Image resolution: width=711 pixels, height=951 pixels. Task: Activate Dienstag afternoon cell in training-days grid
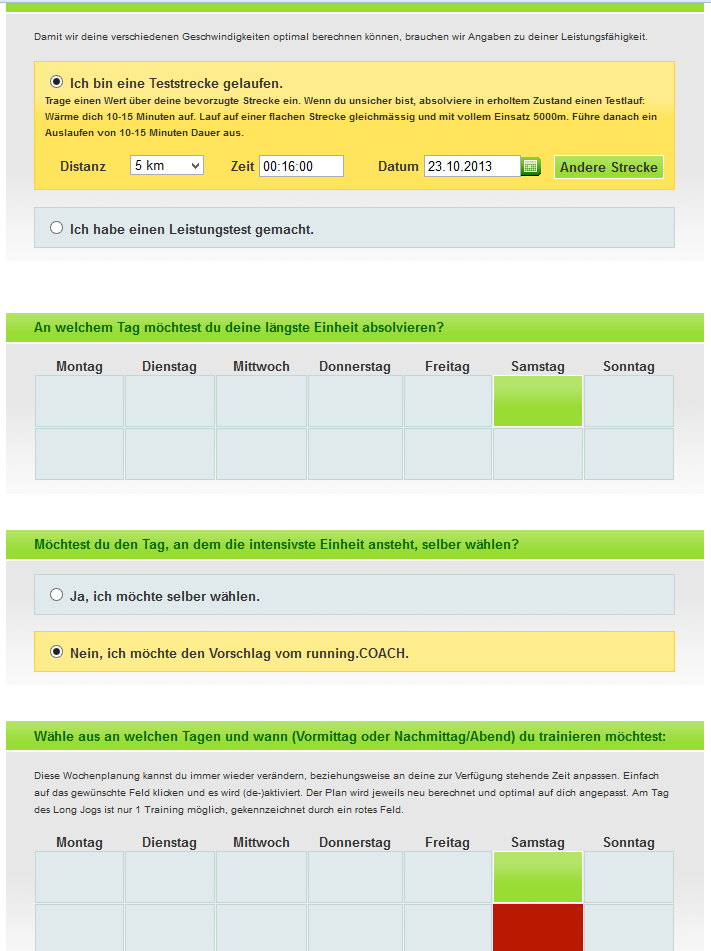coord(170,928)
